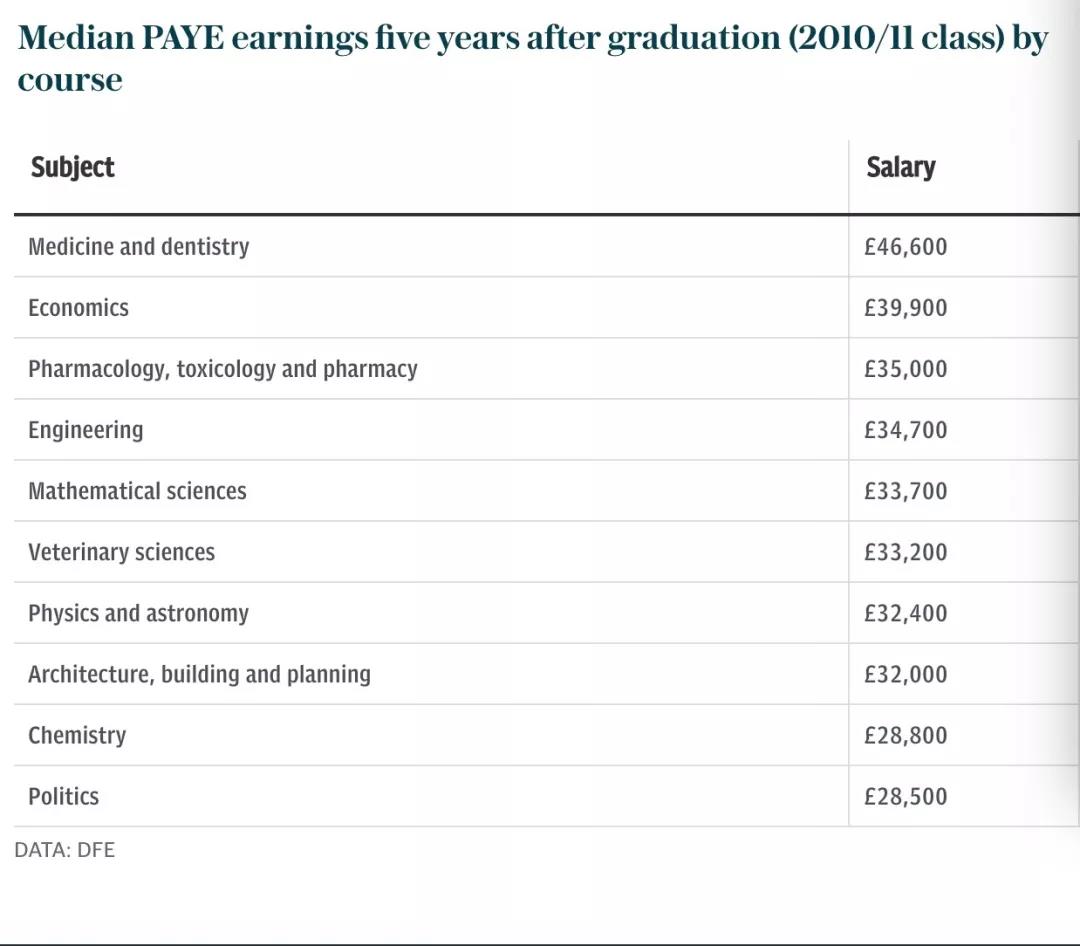Screen dimensions: 1080x946
Task: Select Pharmacology, toxicology and pharmacy row
Action: (223, 369)
